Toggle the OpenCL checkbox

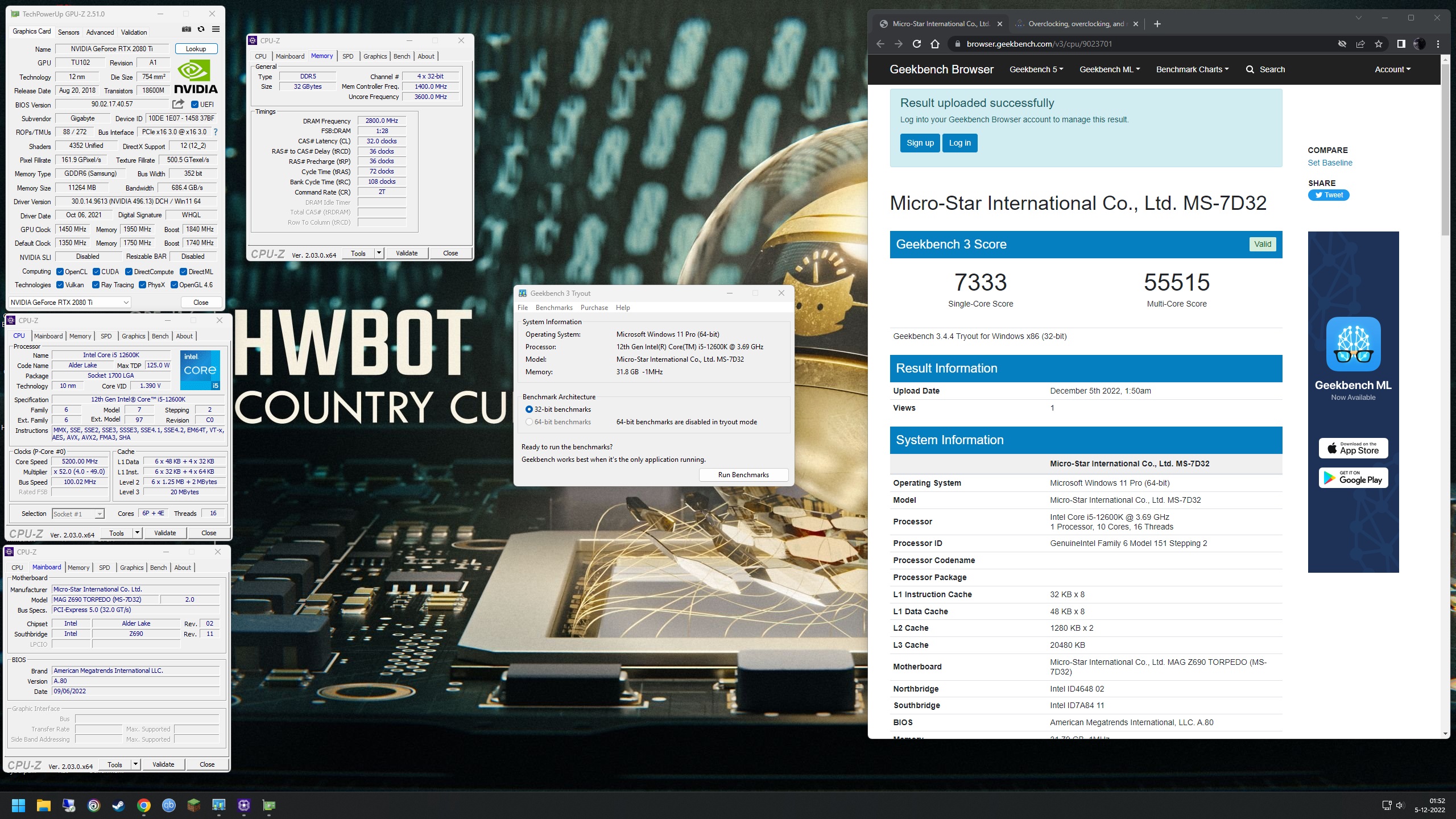(60, 272)
